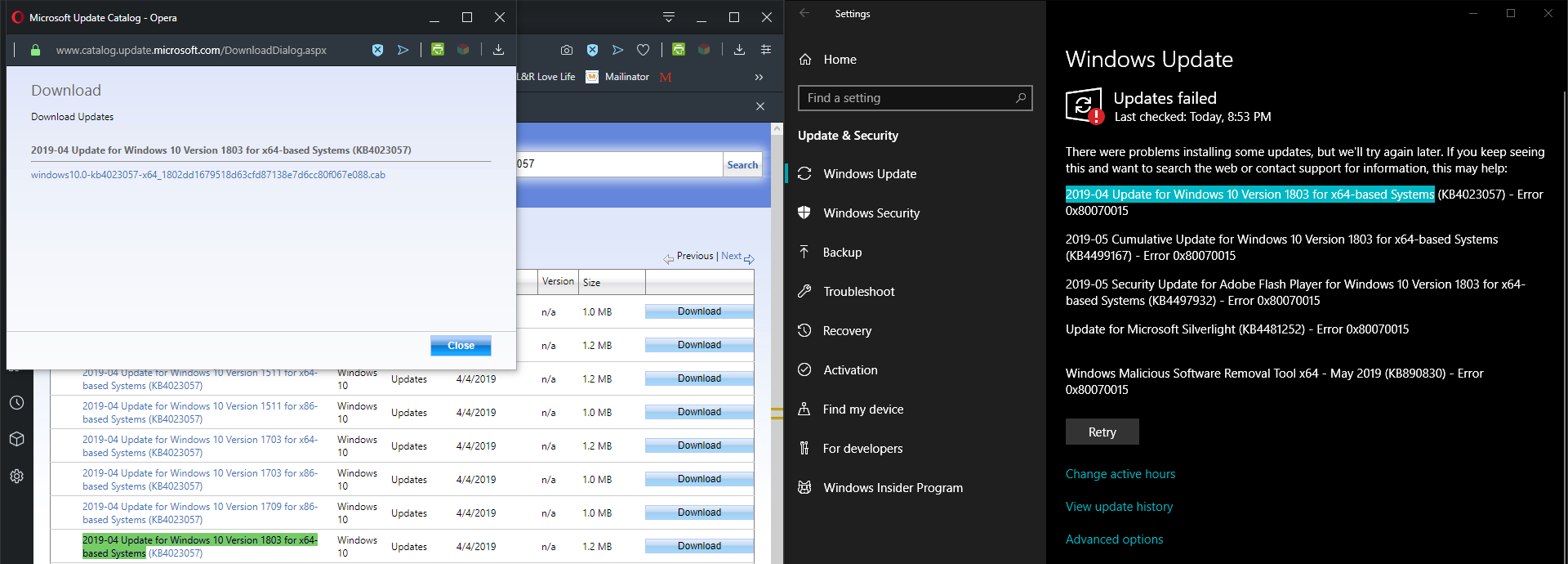This screenshot has width=1568, height=564.
Task: Open Settings gear icon in Opera sidebar
Action: 16,476
